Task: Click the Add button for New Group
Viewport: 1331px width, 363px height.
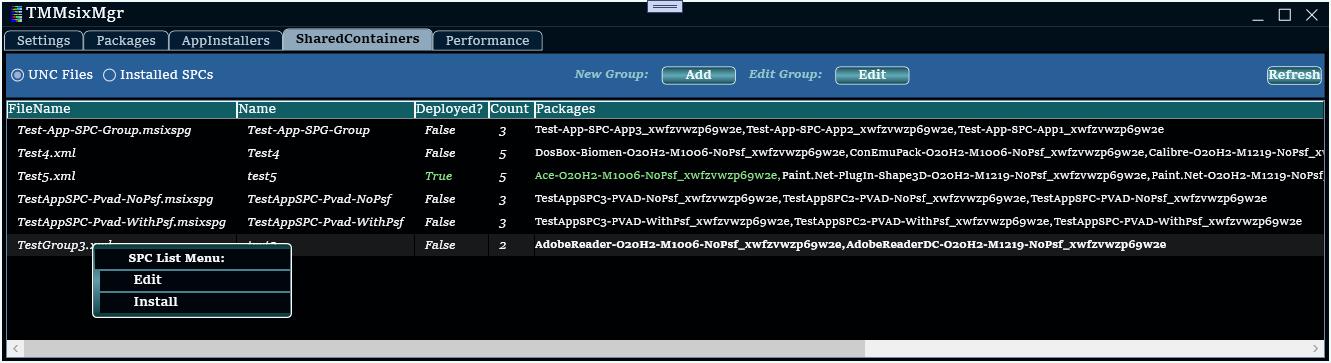Action: [x=698, y=75]
